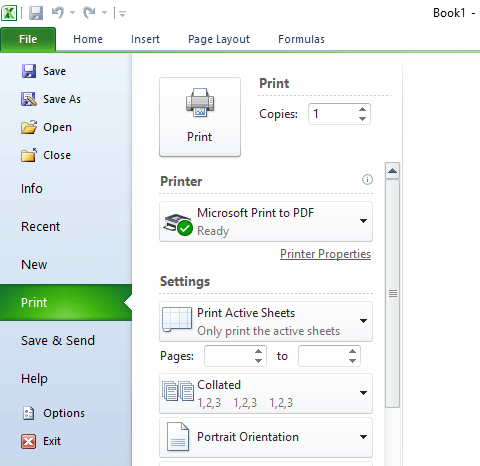This screenshot has width=480, height=466.
Task: Open the File tab
Action: 28,39
